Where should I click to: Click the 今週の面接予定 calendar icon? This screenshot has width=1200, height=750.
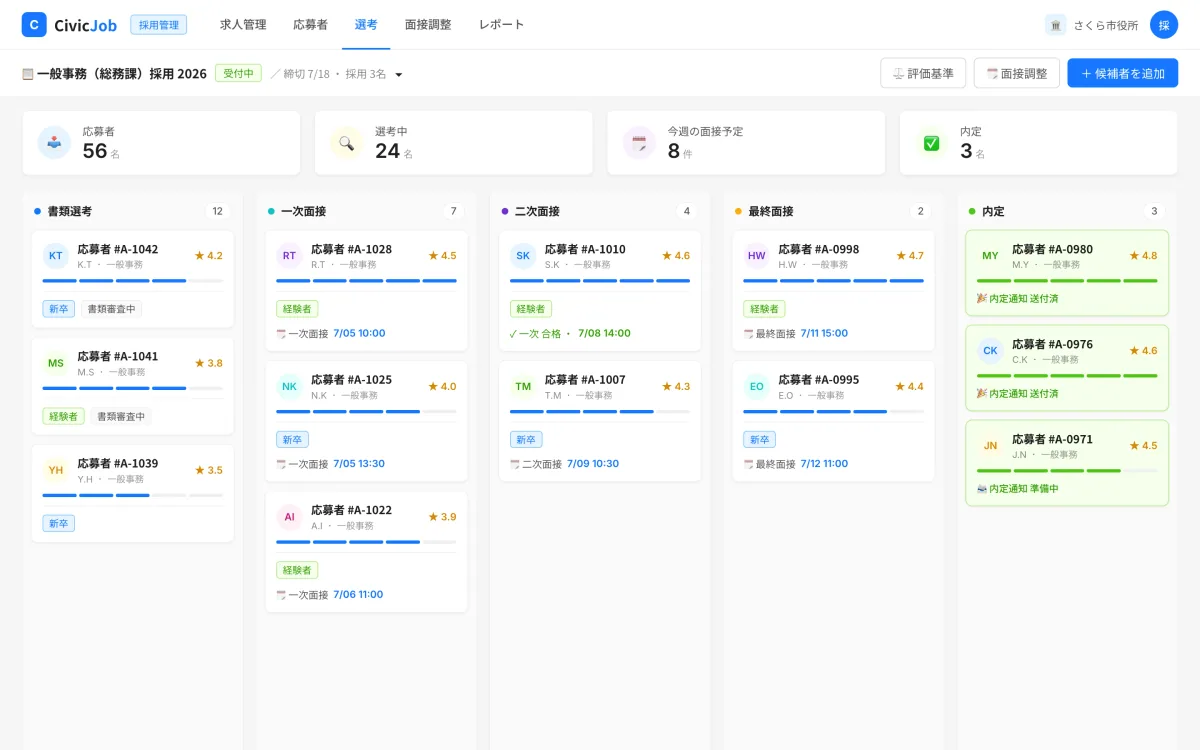coord(639,143)
